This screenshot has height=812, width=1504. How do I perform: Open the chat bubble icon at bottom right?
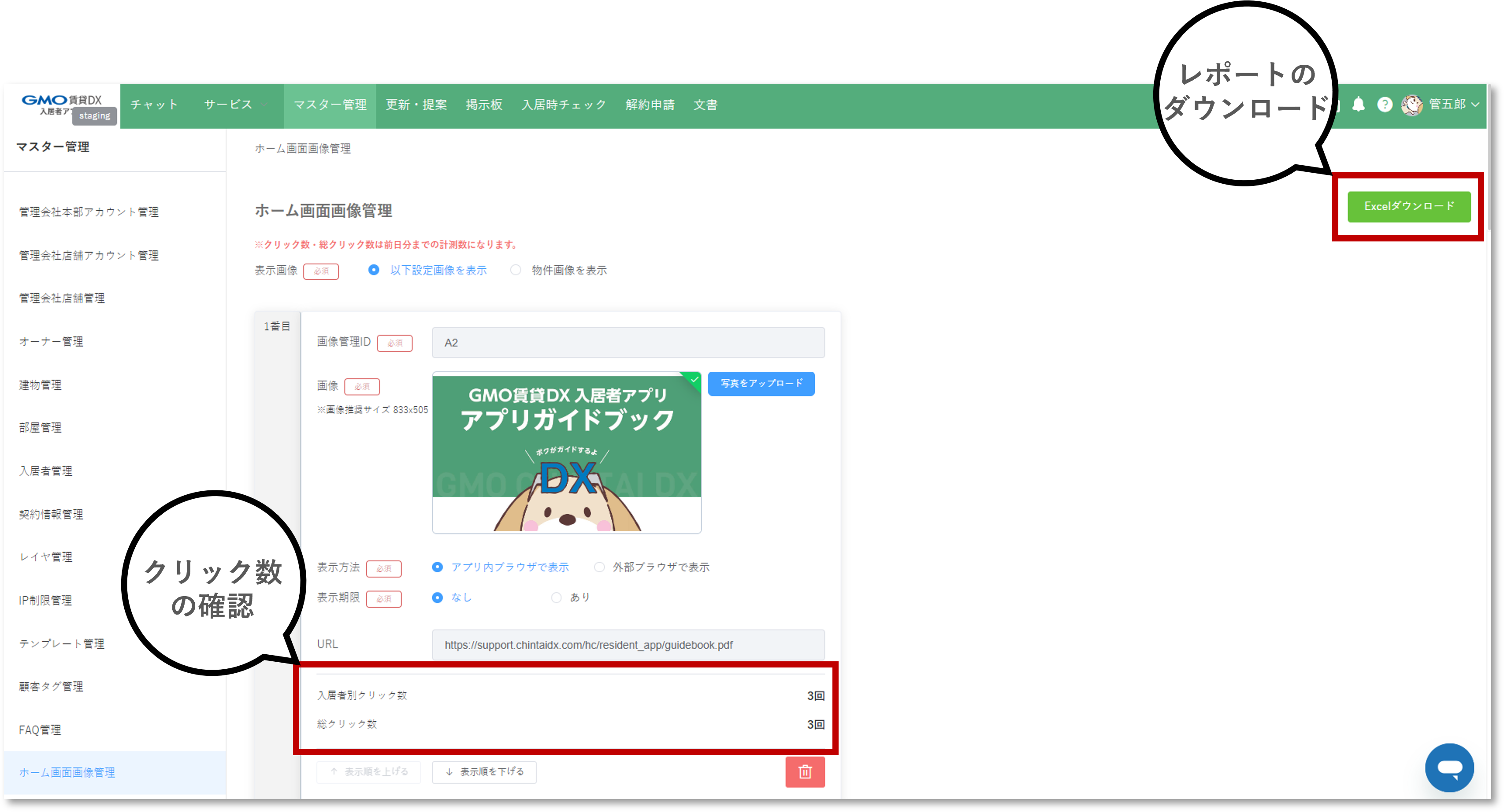tap(1450, 768)
